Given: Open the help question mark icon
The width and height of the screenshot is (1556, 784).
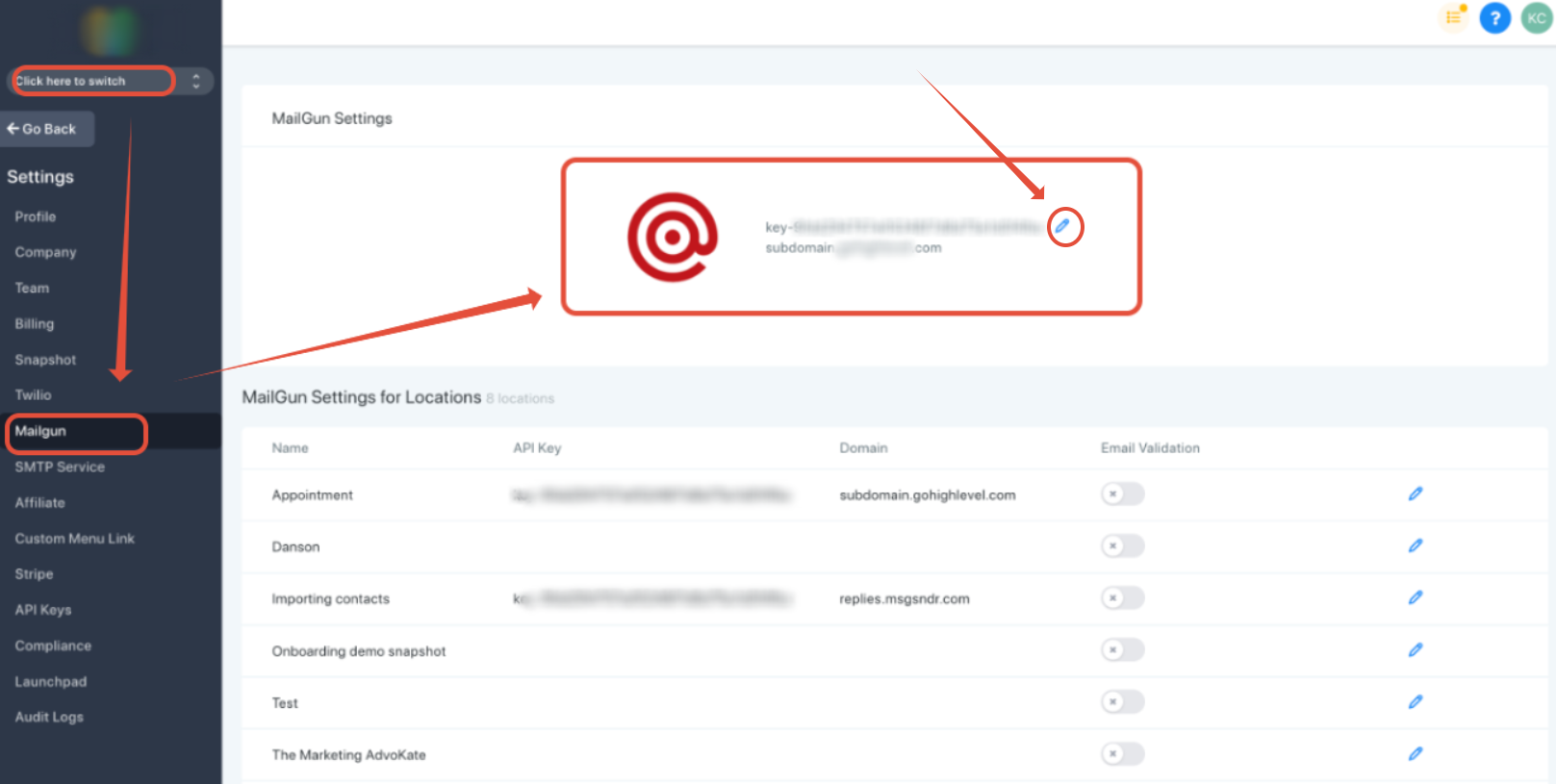Looking at the screenshot, I should click(1494, 18).
